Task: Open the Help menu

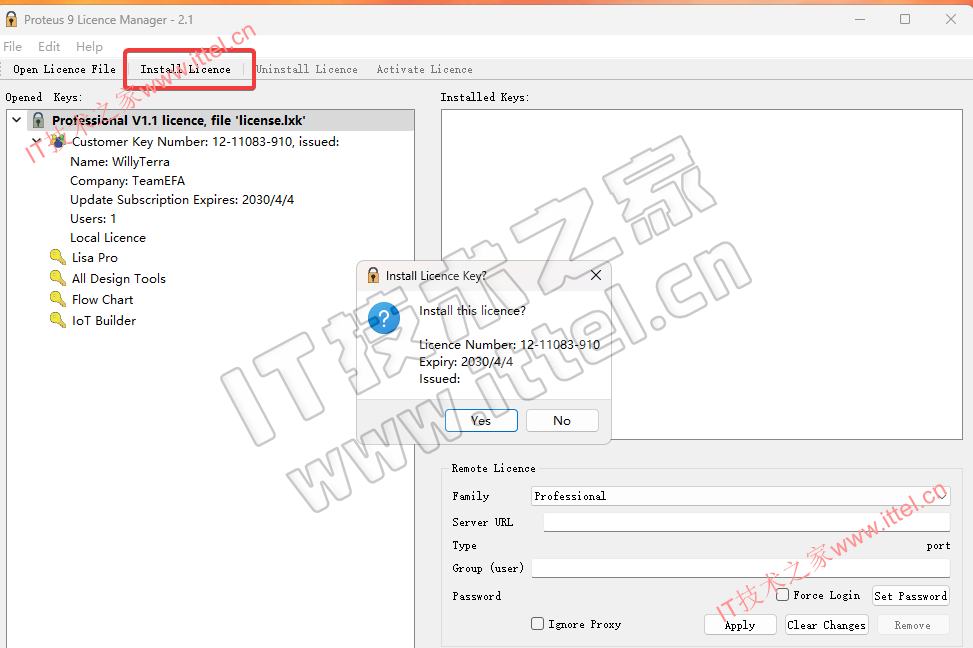Action: tap(89, 47)
